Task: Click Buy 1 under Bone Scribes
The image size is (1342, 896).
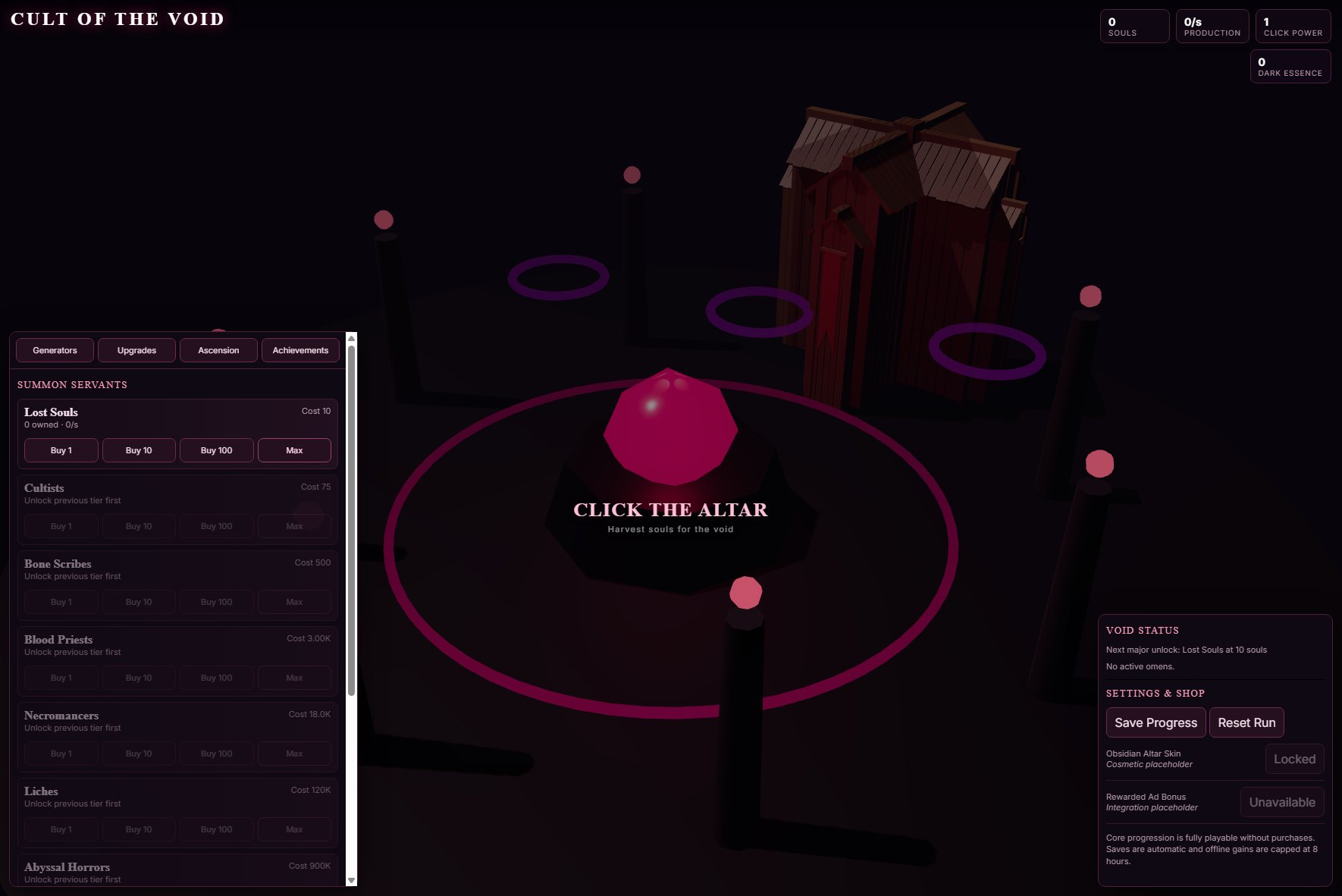Action: [61, 602]
